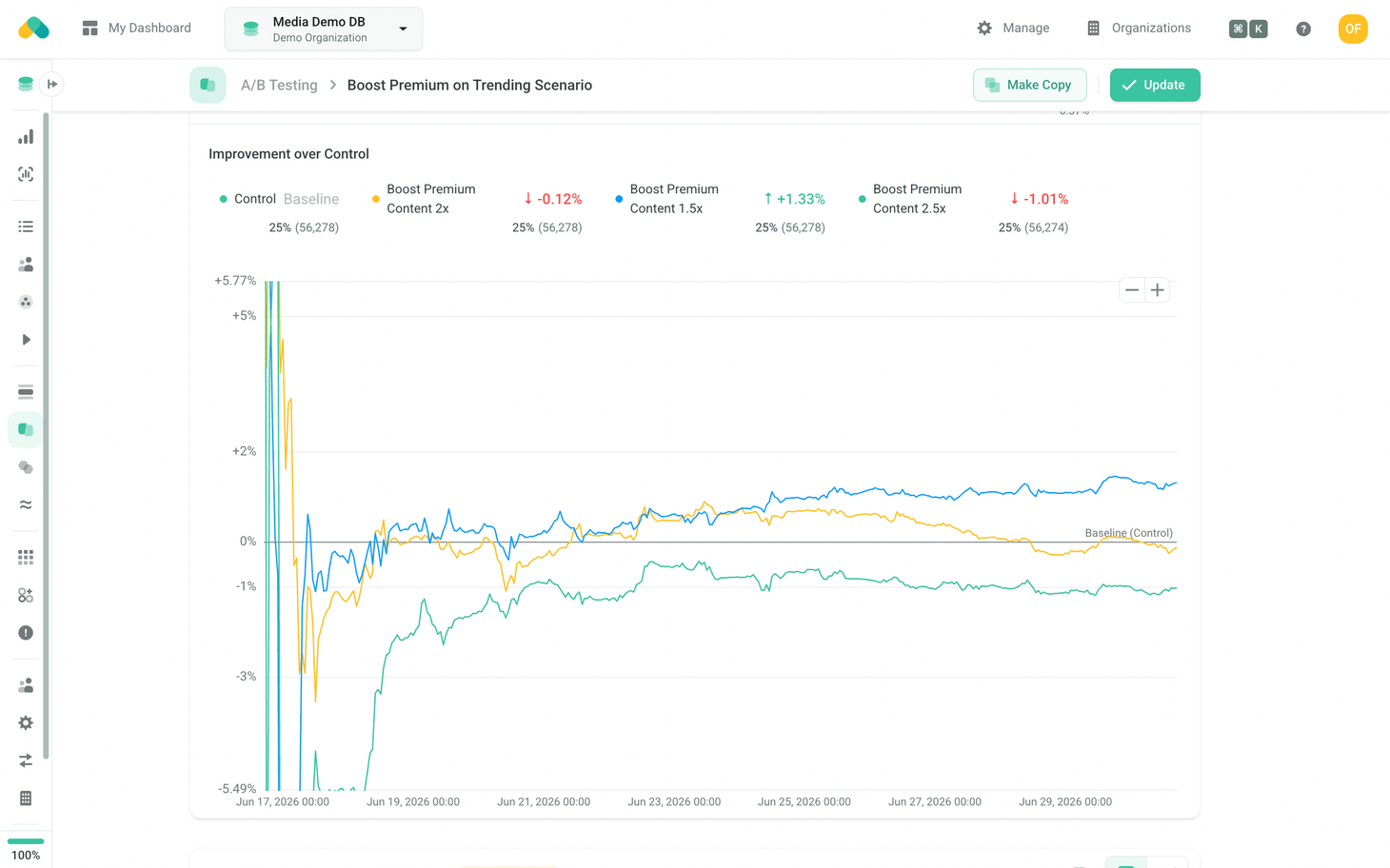The width and height of the screenshot is (1390, 868).
Task: Open the Manage menu
Action: tap(1013, 29)
